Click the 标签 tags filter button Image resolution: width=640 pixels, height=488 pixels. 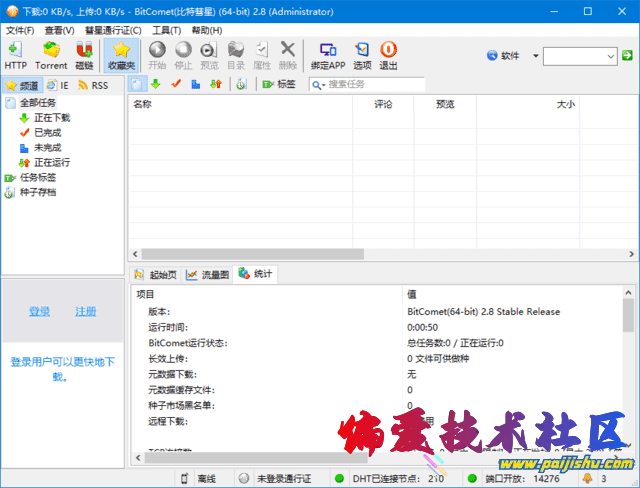point(279,84)
